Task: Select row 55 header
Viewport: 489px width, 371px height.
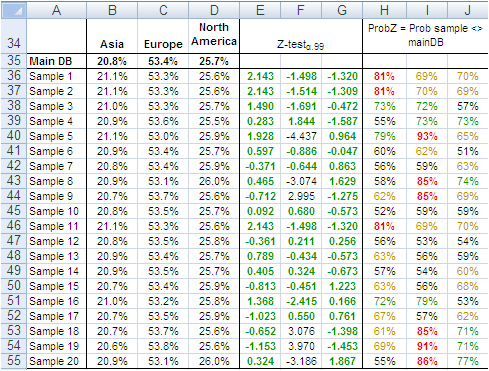Action: [x=14, y=361]
